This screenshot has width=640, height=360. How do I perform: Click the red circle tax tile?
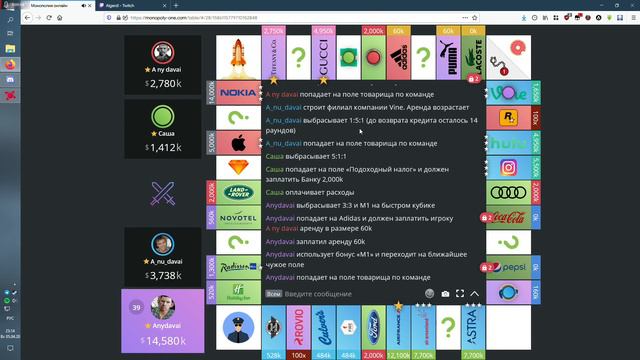(x=373, y=57)
